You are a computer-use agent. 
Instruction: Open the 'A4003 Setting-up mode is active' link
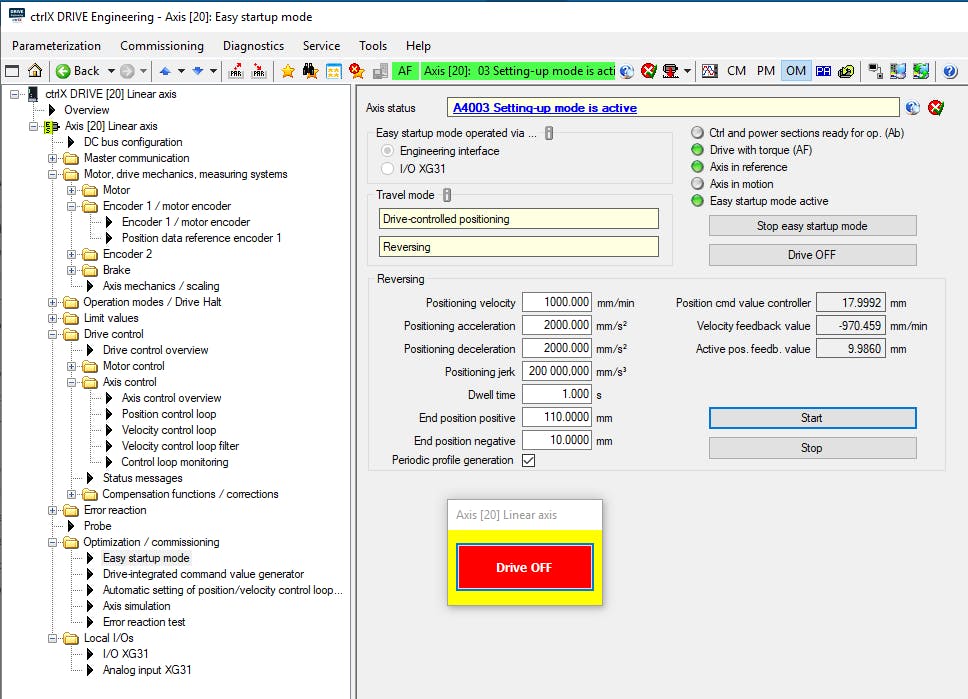[x=545, y=107]
